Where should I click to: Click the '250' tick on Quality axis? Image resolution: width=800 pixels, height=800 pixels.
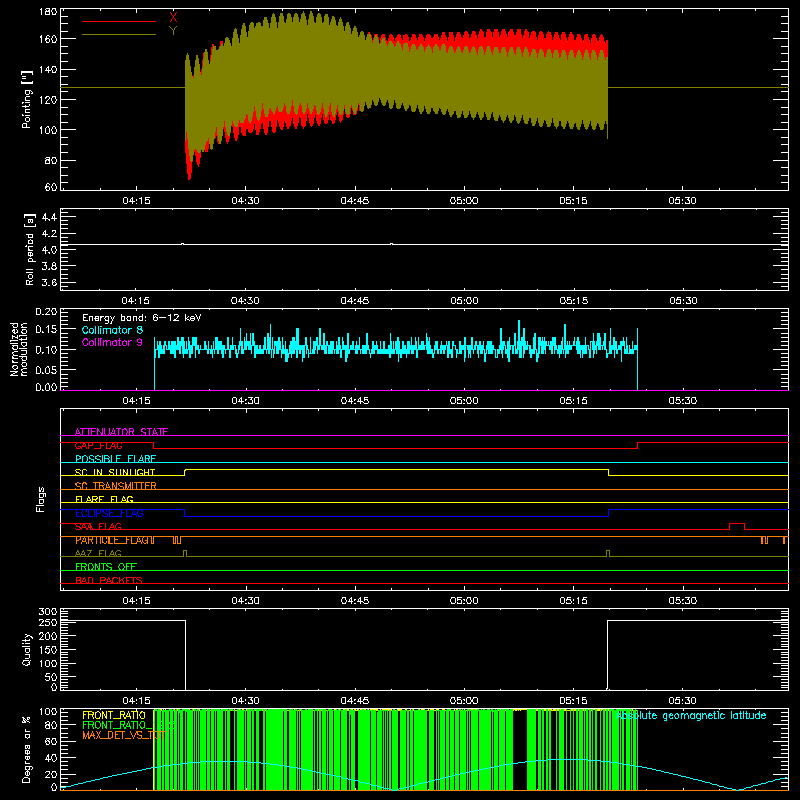[x=48, y=622]
